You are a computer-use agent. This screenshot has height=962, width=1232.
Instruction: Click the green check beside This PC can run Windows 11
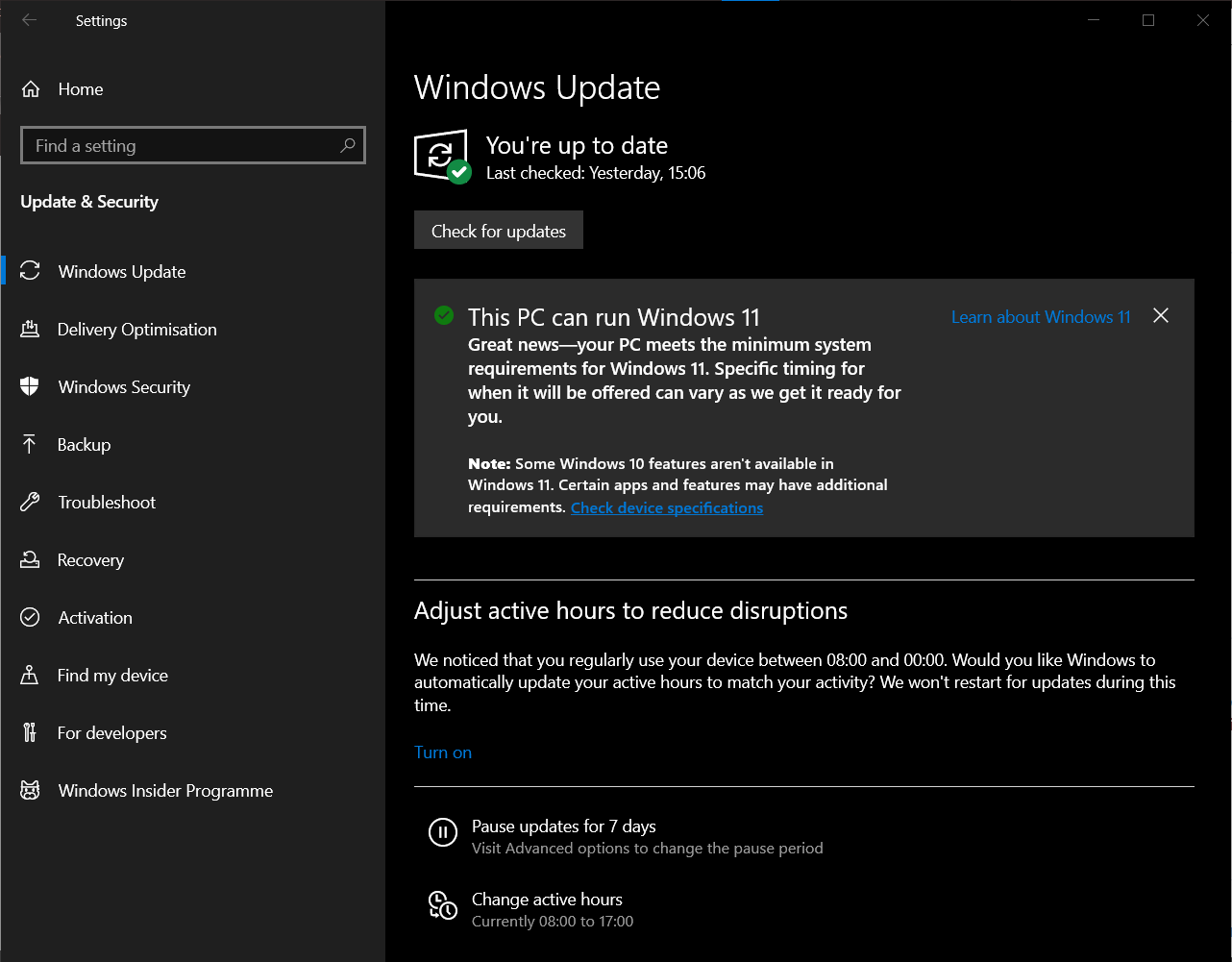coord(444,315)
